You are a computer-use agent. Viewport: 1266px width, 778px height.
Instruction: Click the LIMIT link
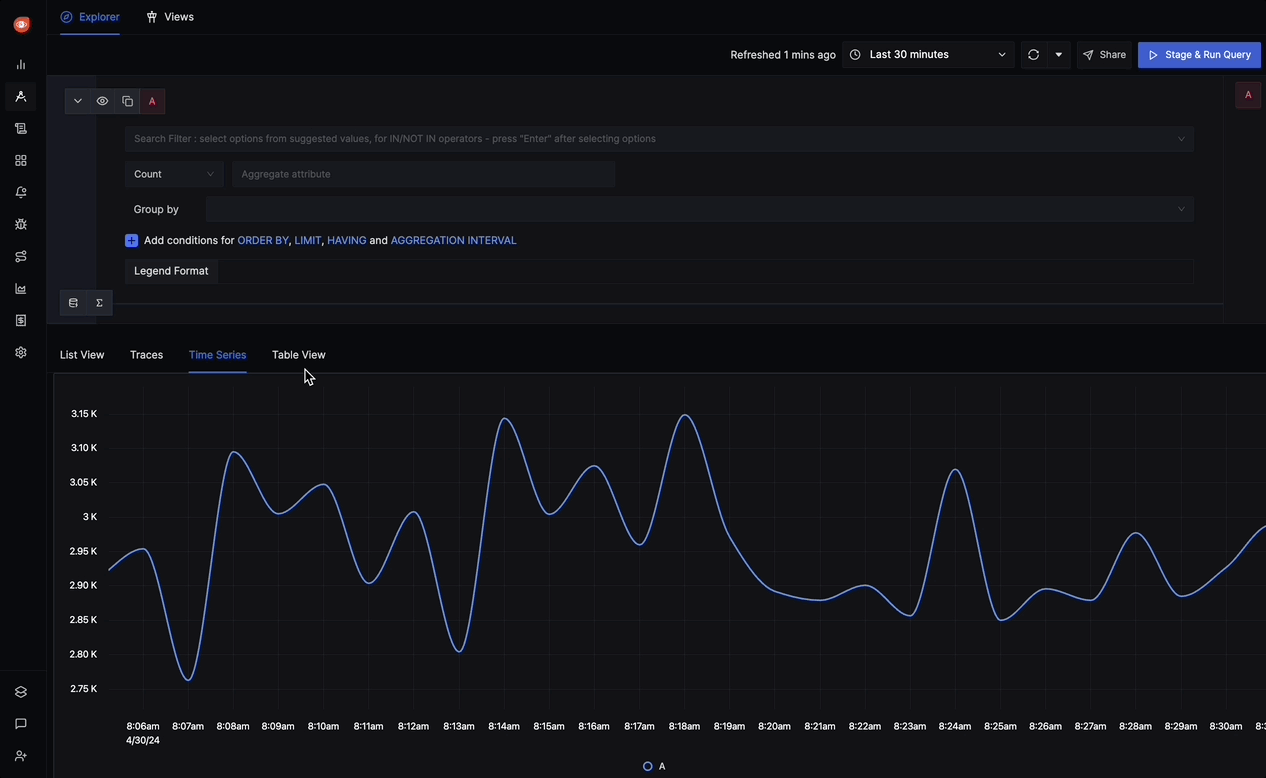point(308,241)
